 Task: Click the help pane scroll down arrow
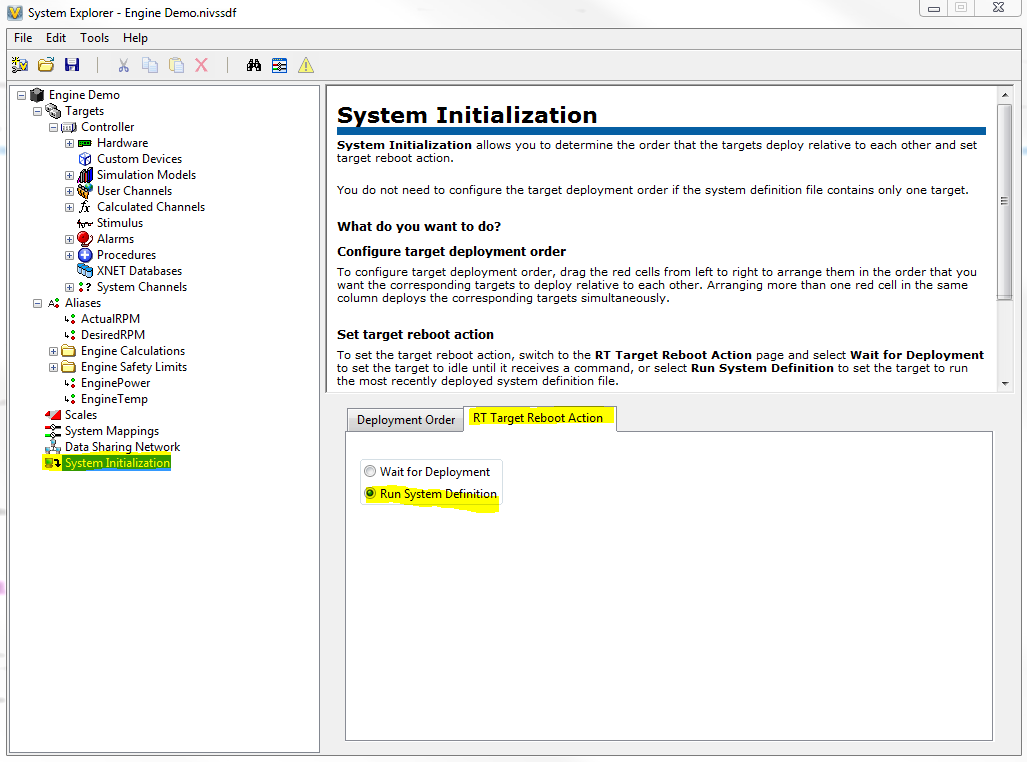[x=1005, y=384]
